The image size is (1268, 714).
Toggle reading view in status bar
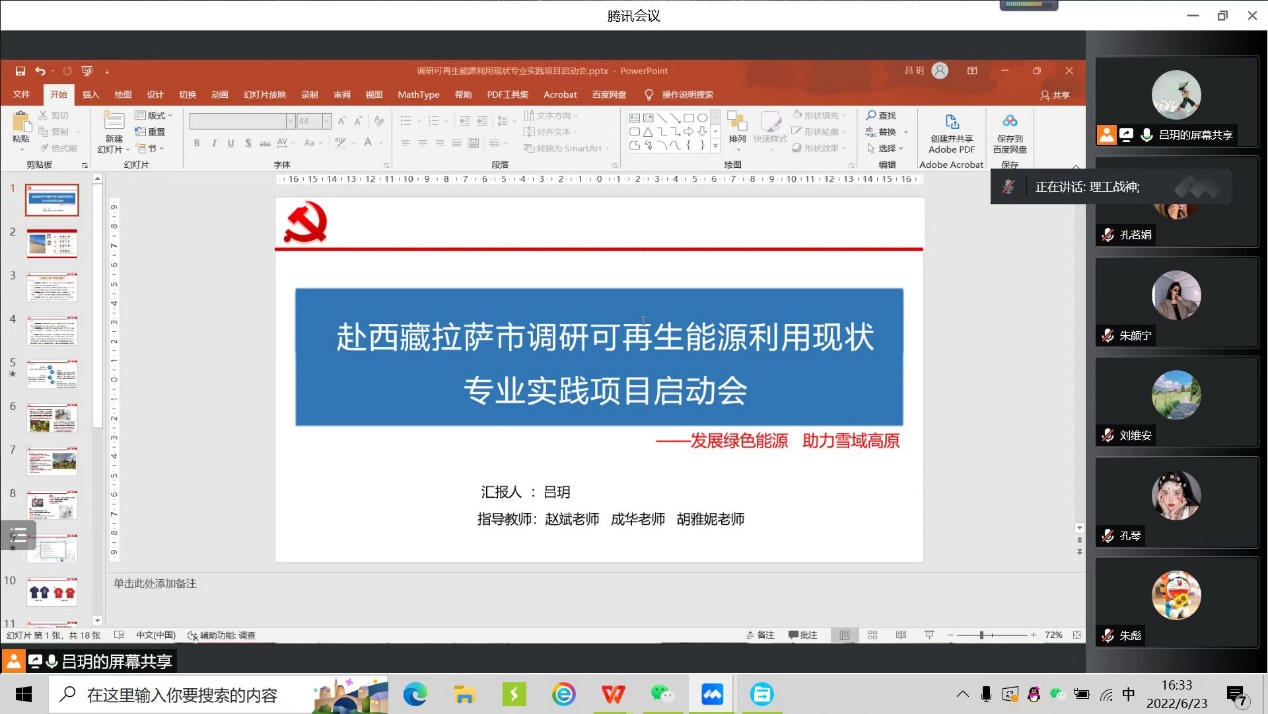coord(901,635)
